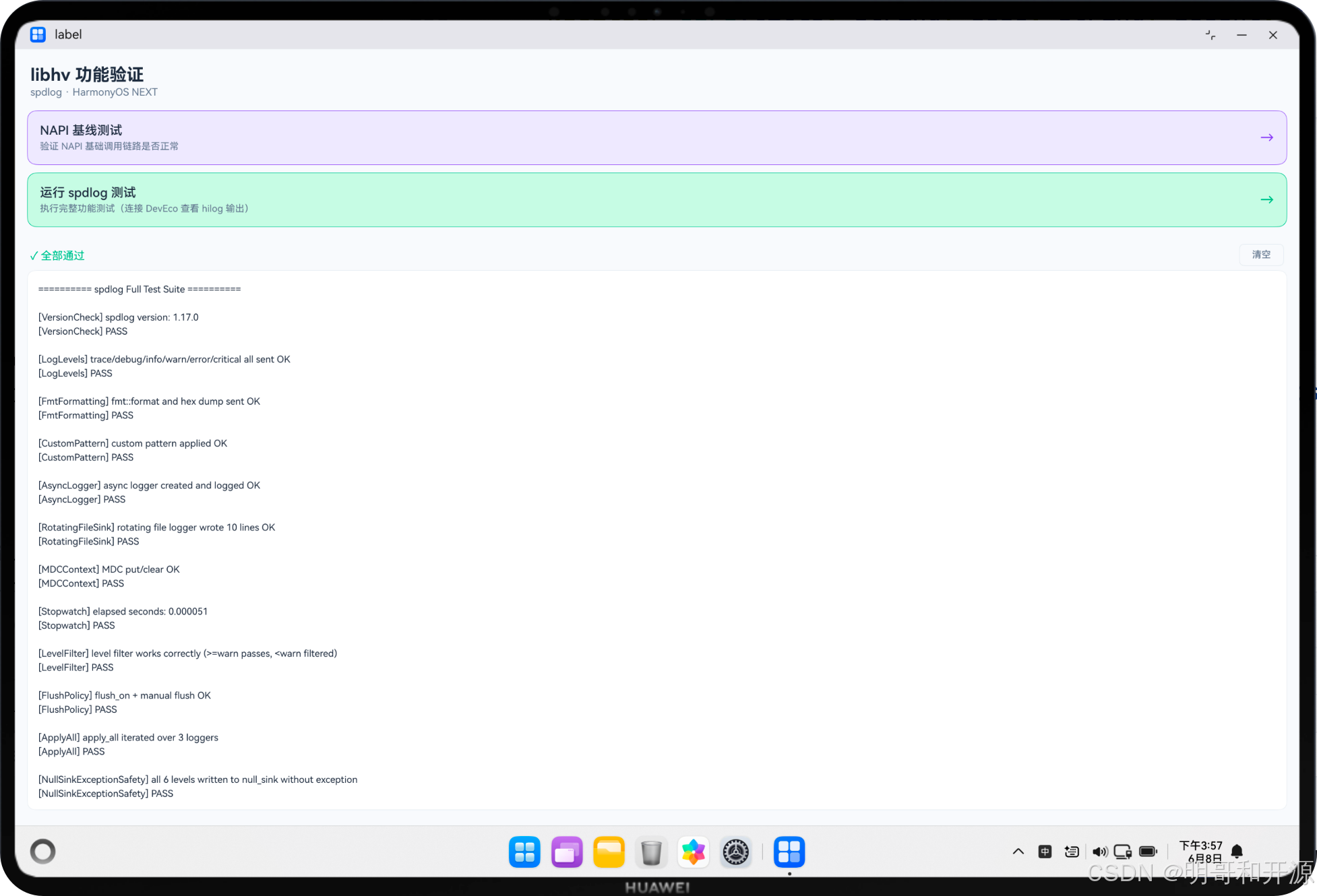This screenshot has width=1317, height=896.
Task: Click the async logger created line
Action: [149, 486]
